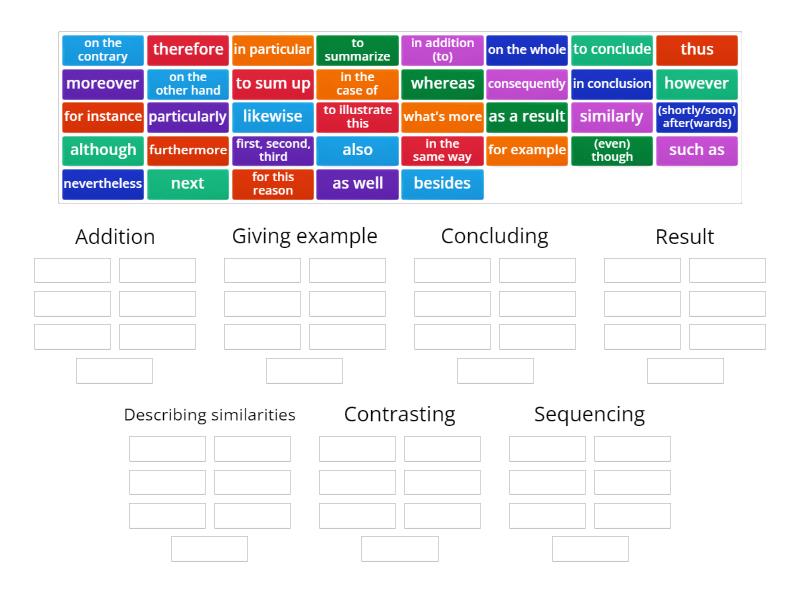
Task: Click the bottom slot under Result
Action: point(685,369)
